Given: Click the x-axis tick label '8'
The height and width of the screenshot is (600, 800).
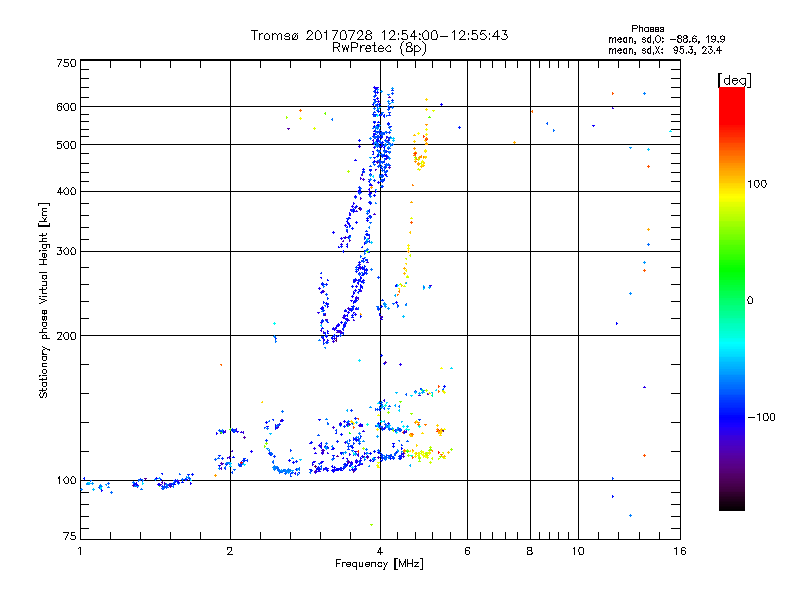Looking at the screenshot, I should point(530,551).
